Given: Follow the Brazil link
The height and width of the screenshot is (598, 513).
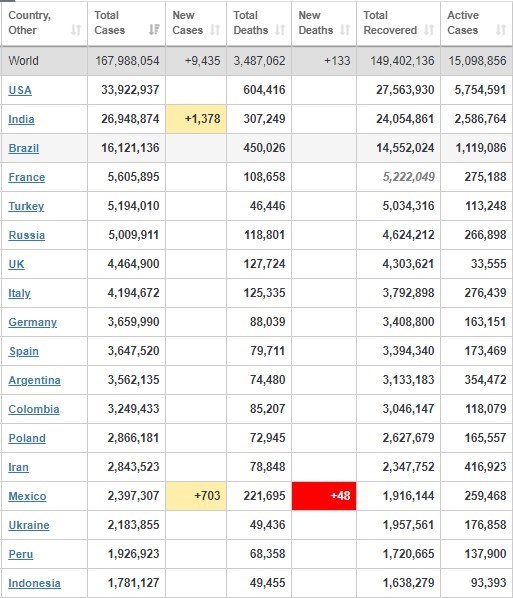Looking at the screenshot, I should [24, 148].
